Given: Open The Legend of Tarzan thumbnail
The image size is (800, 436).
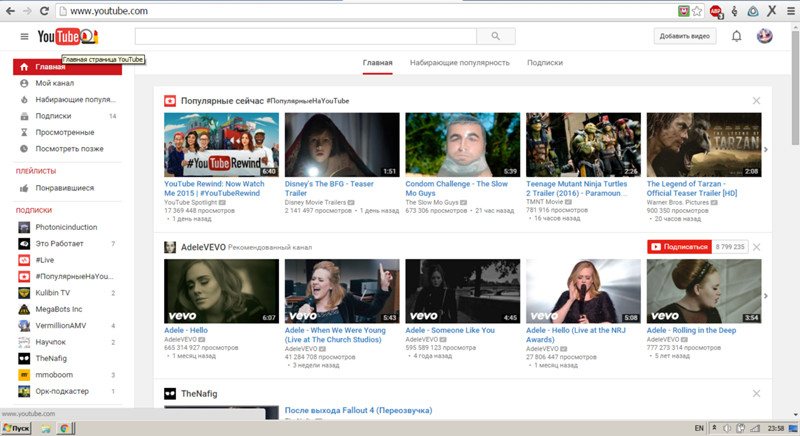Looking at the screenshot, I should coord(704,145).
